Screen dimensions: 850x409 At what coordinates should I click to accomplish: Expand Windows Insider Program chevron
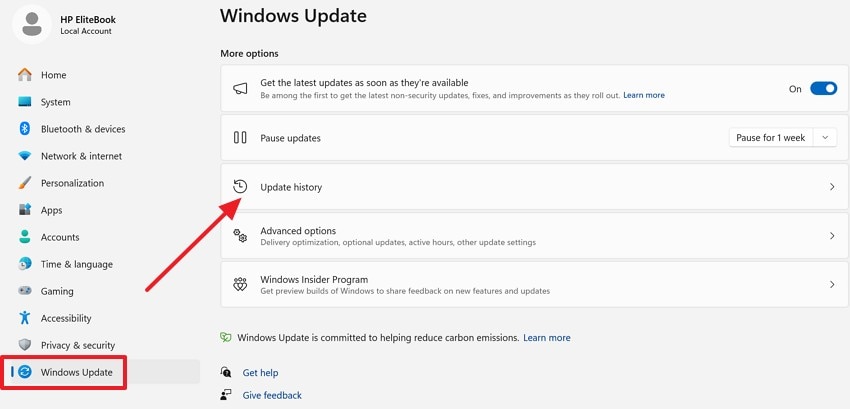click(832, 284)
